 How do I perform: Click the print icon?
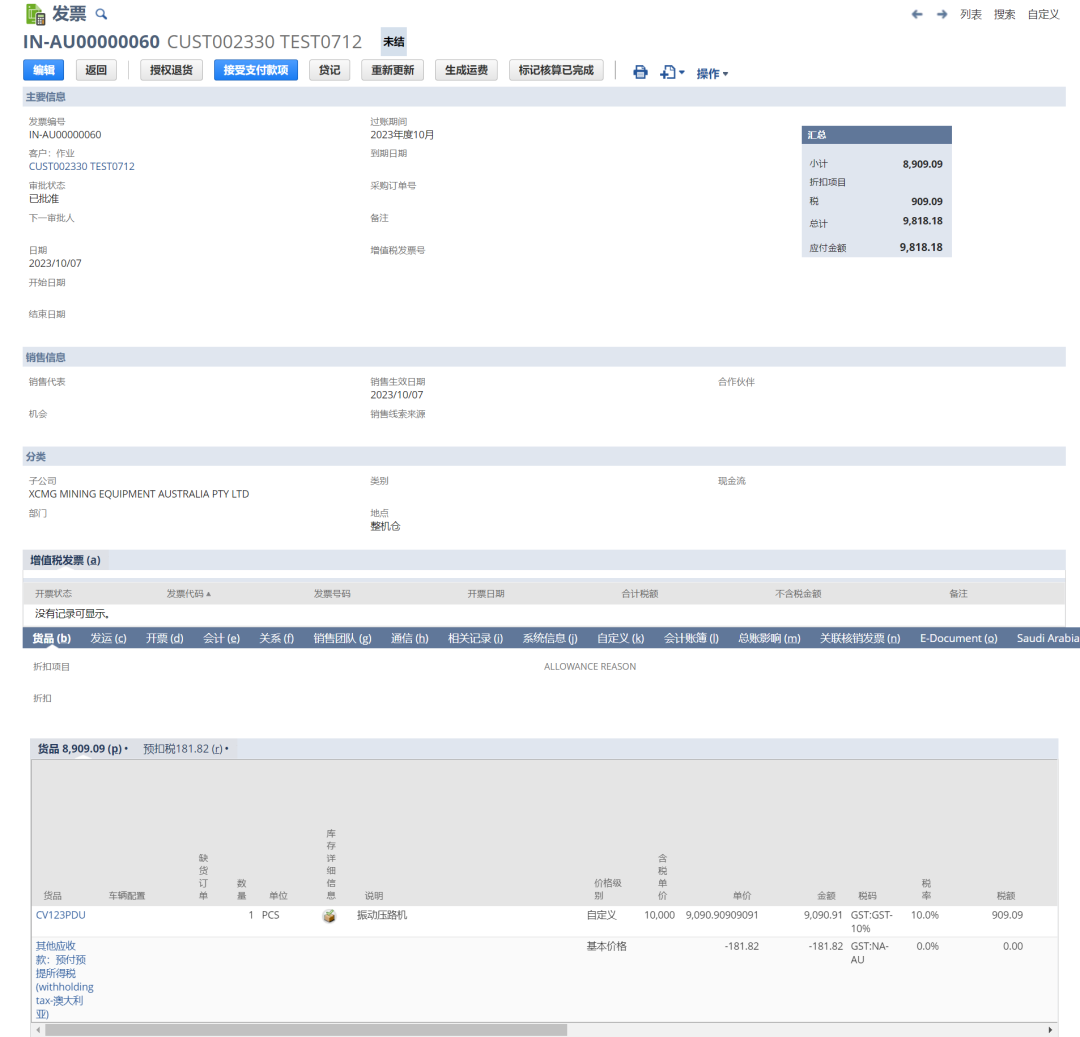[641, 72]
